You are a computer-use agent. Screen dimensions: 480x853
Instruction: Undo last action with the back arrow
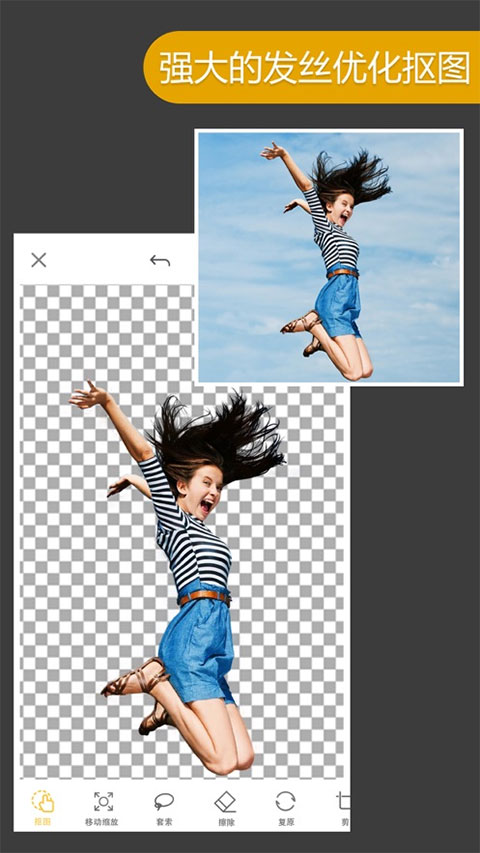160,261
